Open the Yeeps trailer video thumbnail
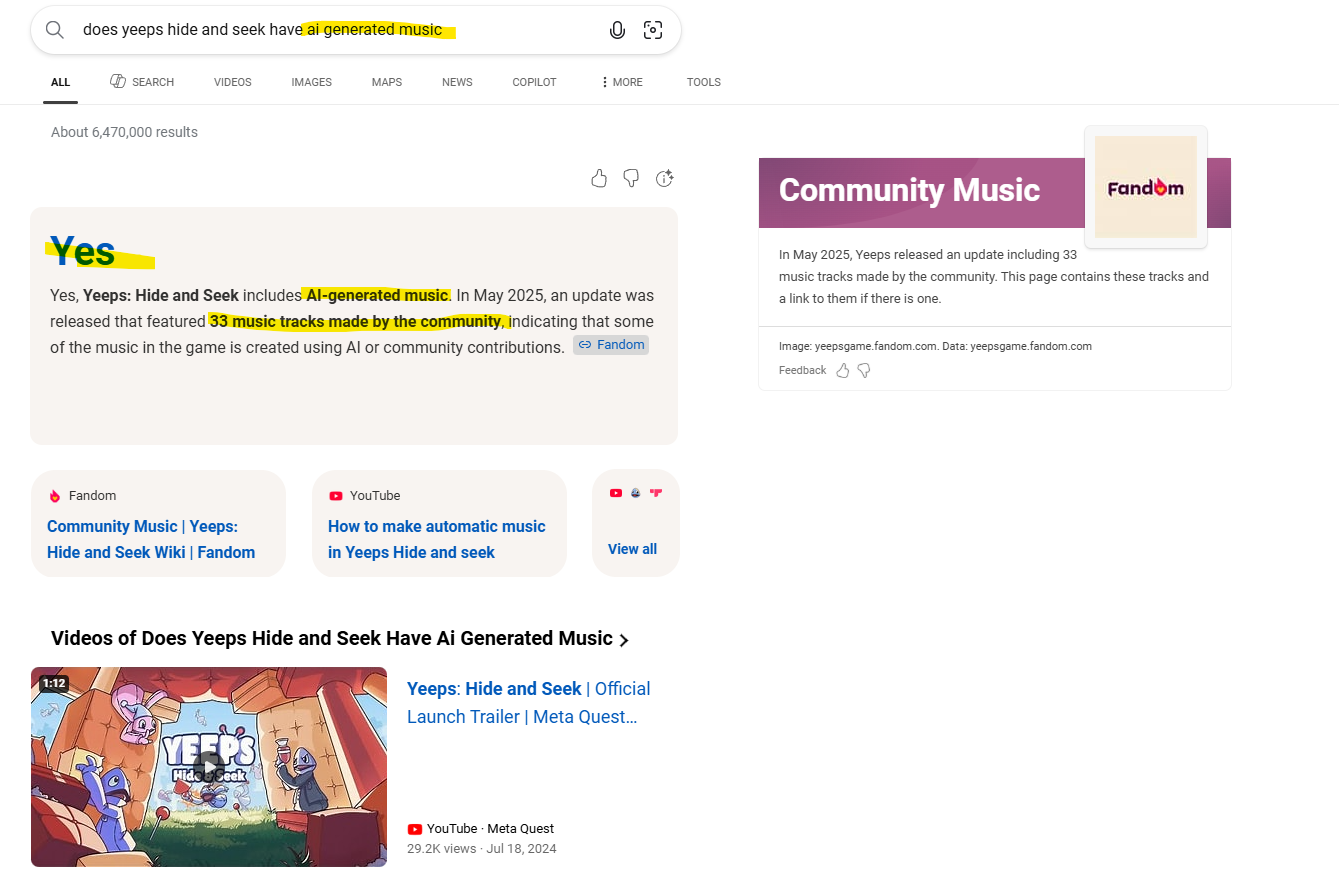Image resolution: width=1339 pixels, height=873 pixels. point(209,767)
